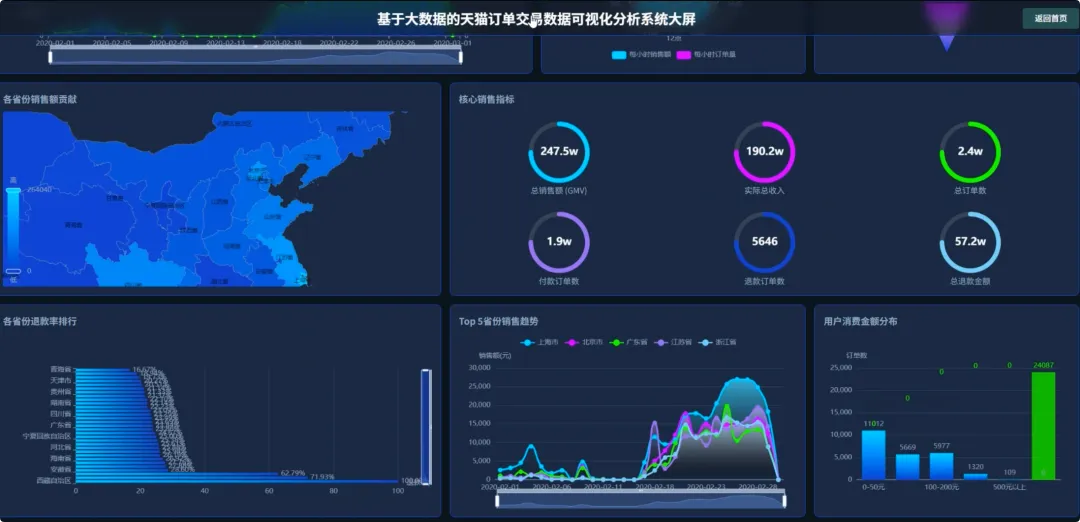
Task: Click the 总销售额 (GMV) label
Action: click(x=559, y=191)
